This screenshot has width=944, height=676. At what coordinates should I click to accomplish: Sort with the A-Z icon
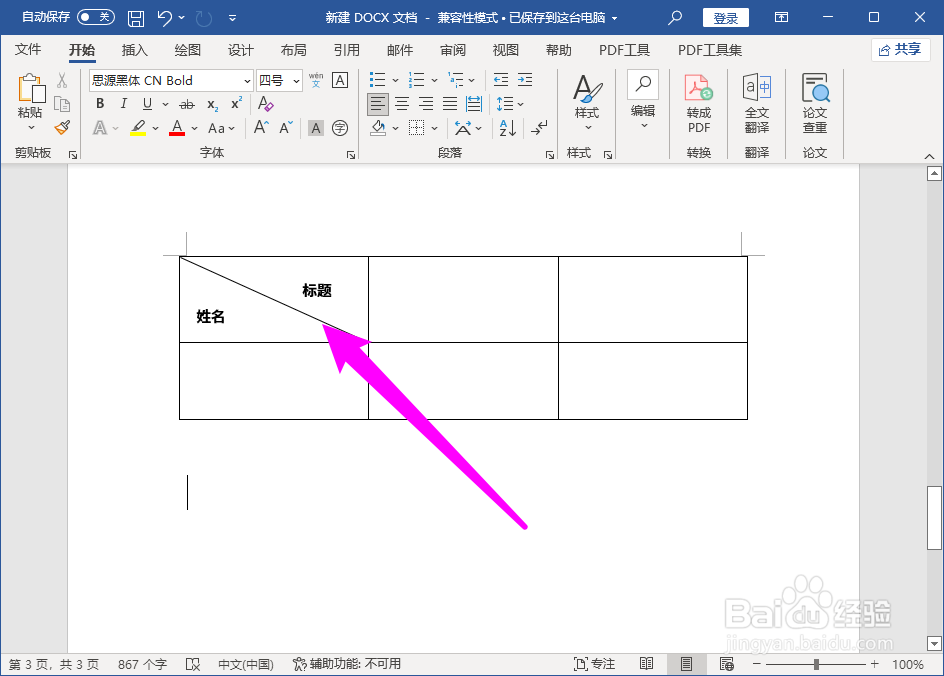(x=508, y=128)
